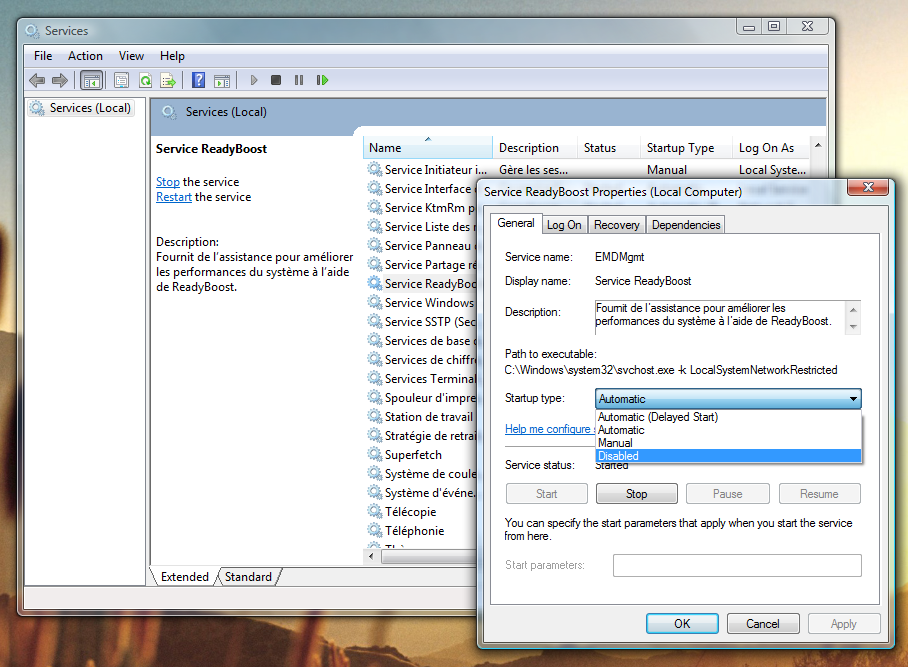
Task: Sort by the Log On As column header
Action: coord(770,148)
